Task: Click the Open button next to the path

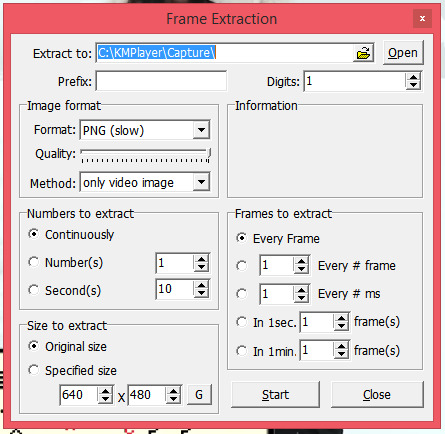Action: click(x=403, y=53)
